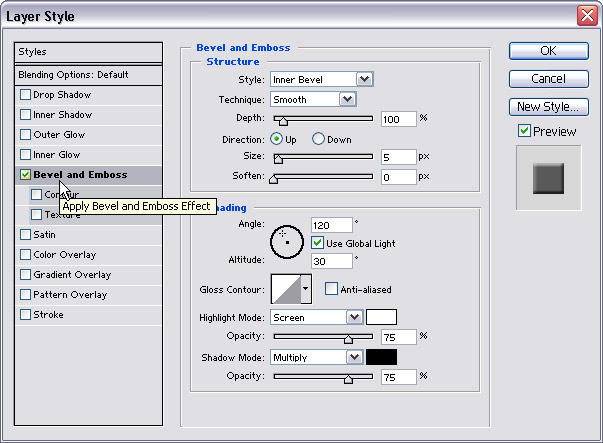Click the Depth slider handle
The width and height of the screenshot is (603, 443).
(x=283, y=121)
